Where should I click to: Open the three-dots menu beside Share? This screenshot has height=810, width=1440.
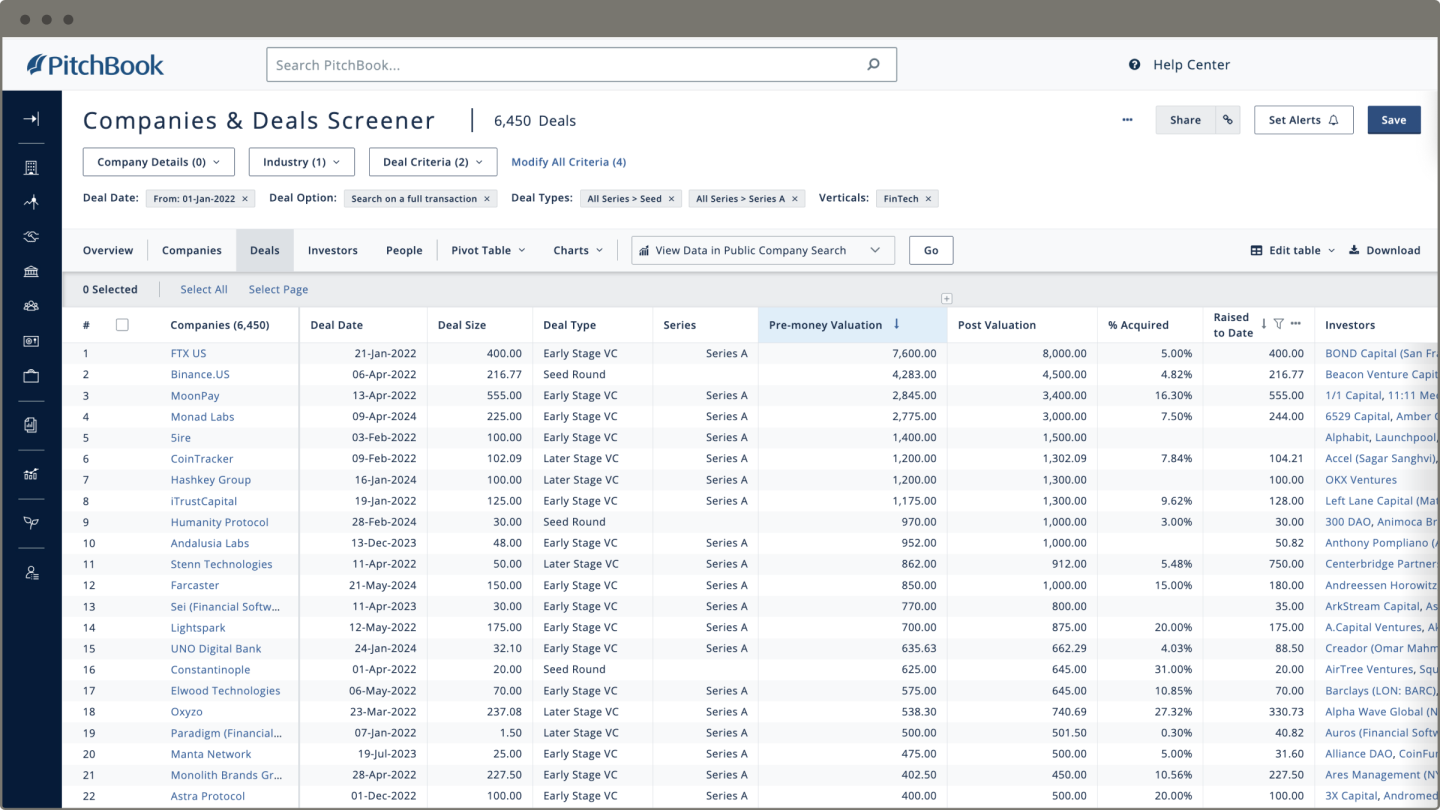(1127, 120)
